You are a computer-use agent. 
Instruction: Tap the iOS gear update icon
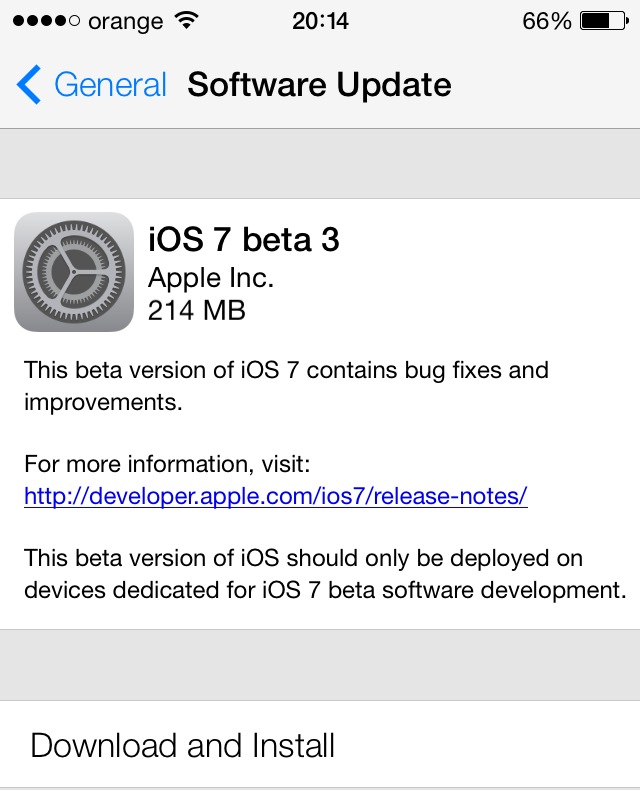[74, 271]
